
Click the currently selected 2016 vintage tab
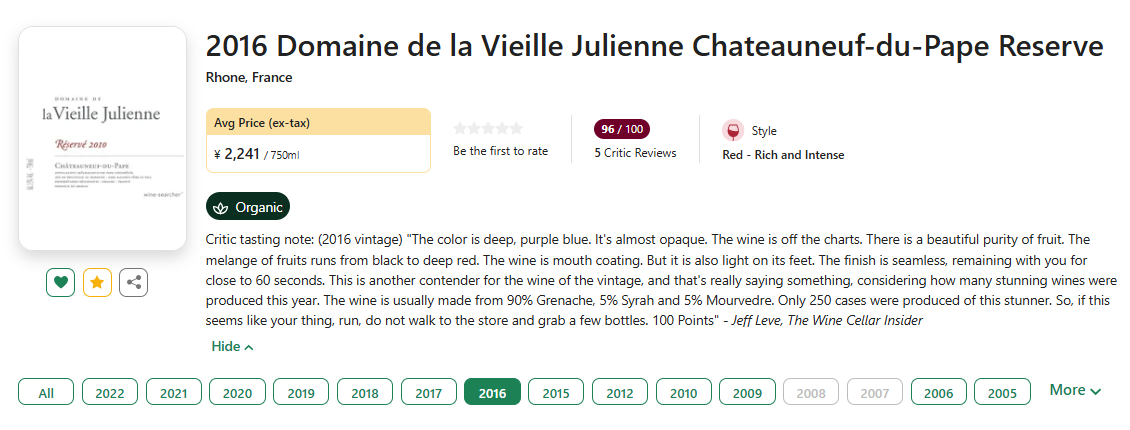point(492,393)
